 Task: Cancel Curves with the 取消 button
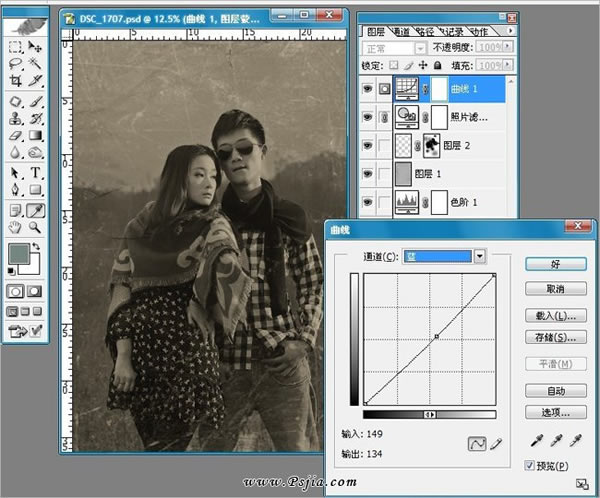click(556, 289)
